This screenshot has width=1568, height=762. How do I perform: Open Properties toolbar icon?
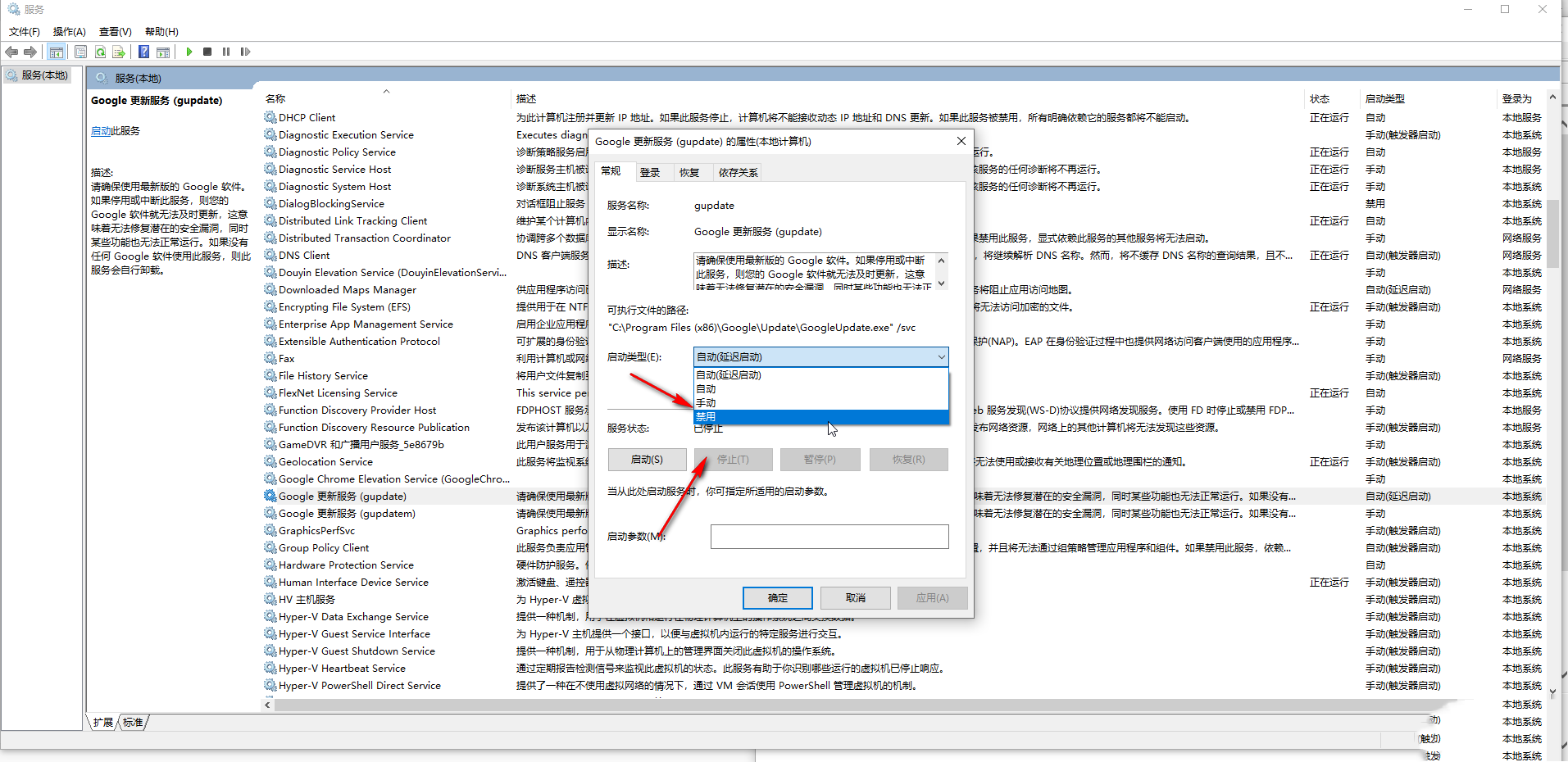point(80,52)
